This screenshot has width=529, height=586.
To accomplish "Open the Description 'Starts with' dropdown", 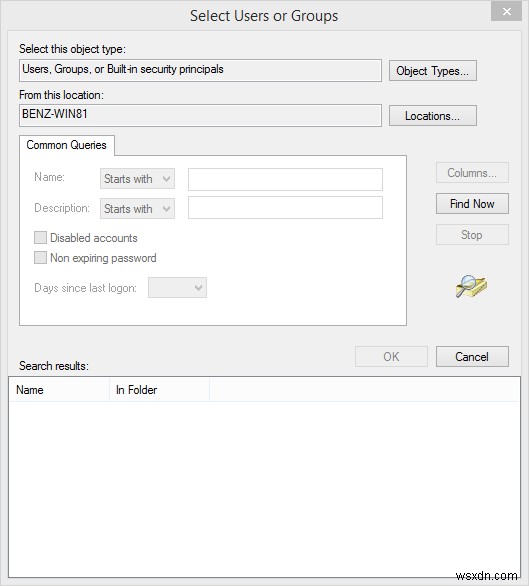I will [137, 209].
